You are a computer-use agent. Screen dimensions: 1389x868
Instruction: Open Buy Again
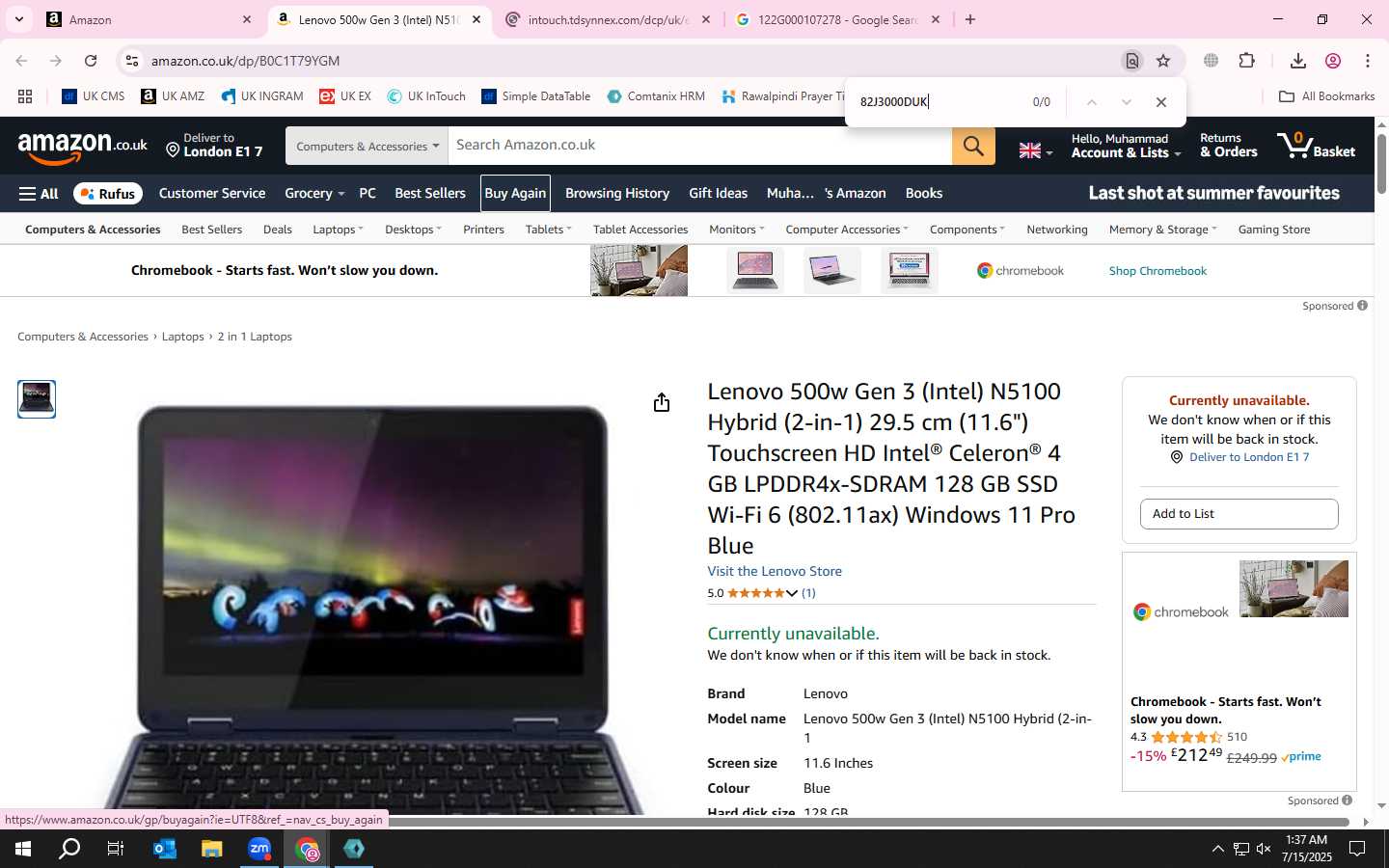pos(515,194)
